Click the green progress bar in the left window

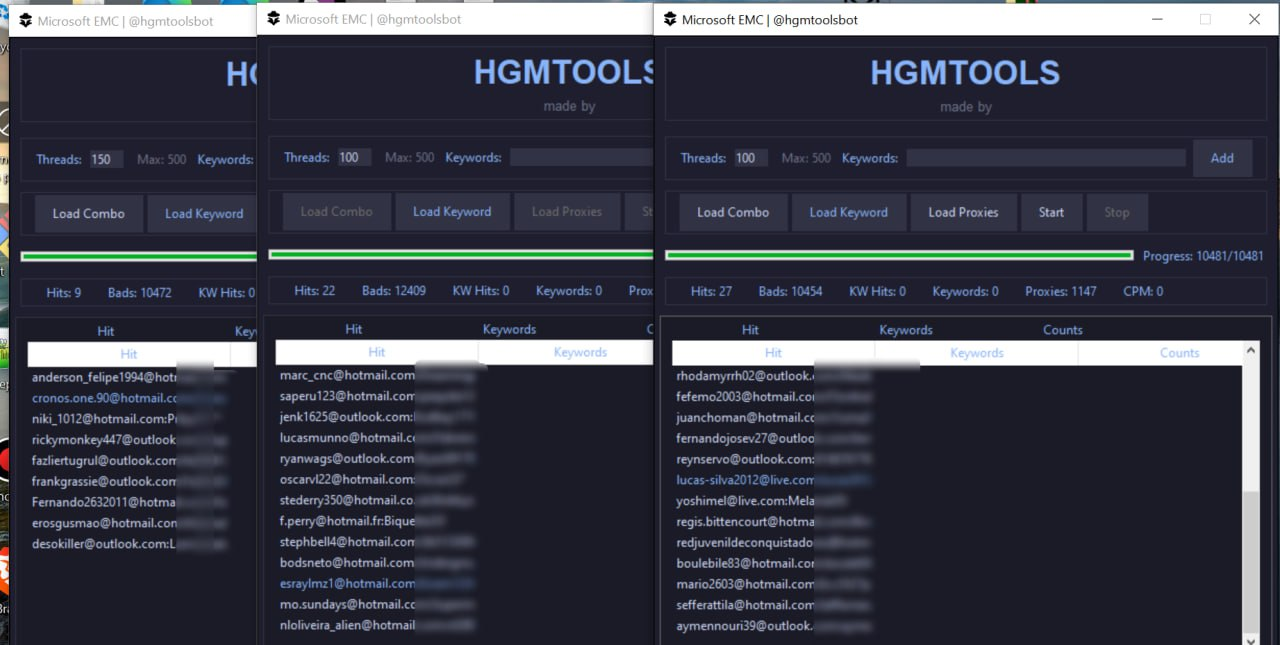pos(138,257)
